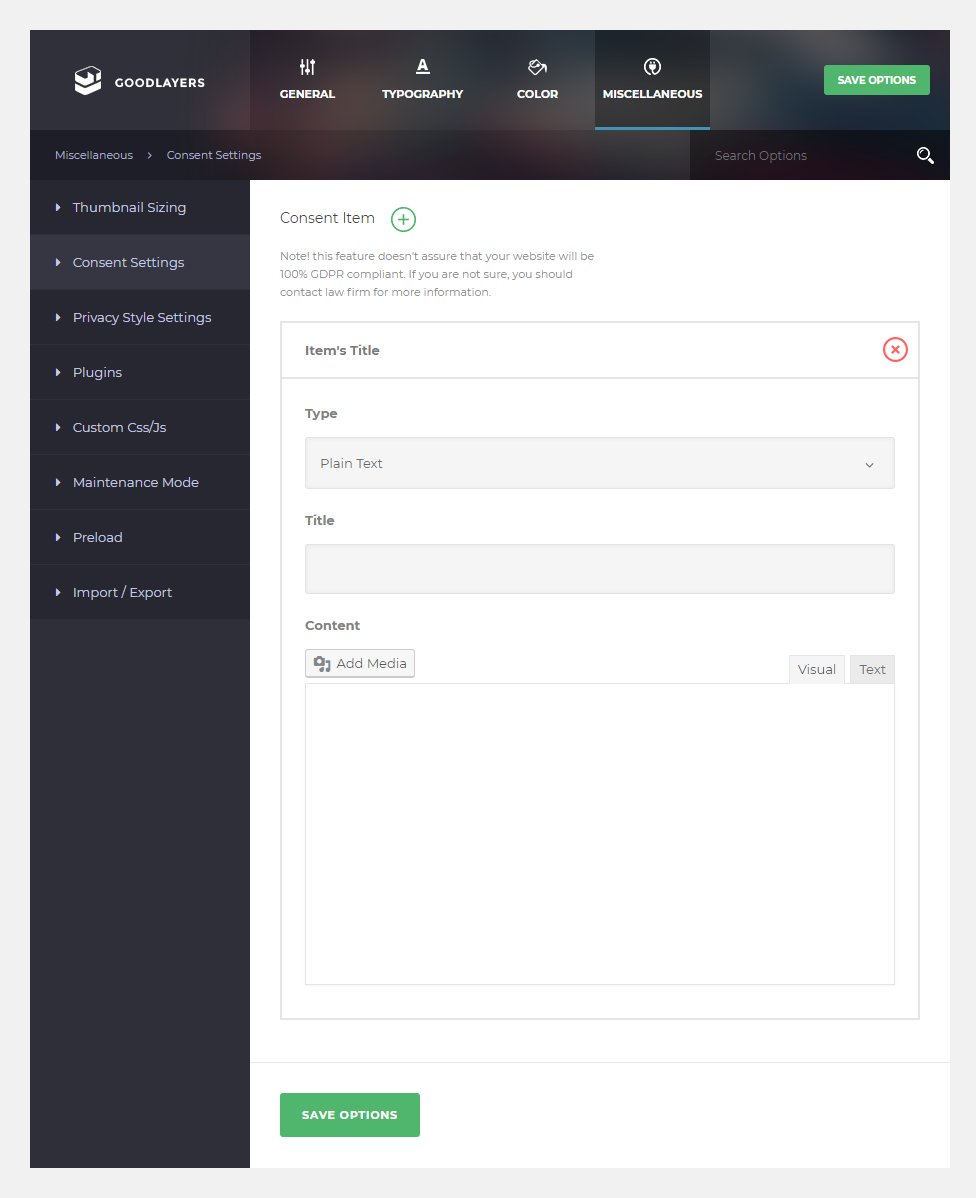Click the bottom Save Options button
The width and height of the screenshot is (976, 1198).
tap(349, 1115)
